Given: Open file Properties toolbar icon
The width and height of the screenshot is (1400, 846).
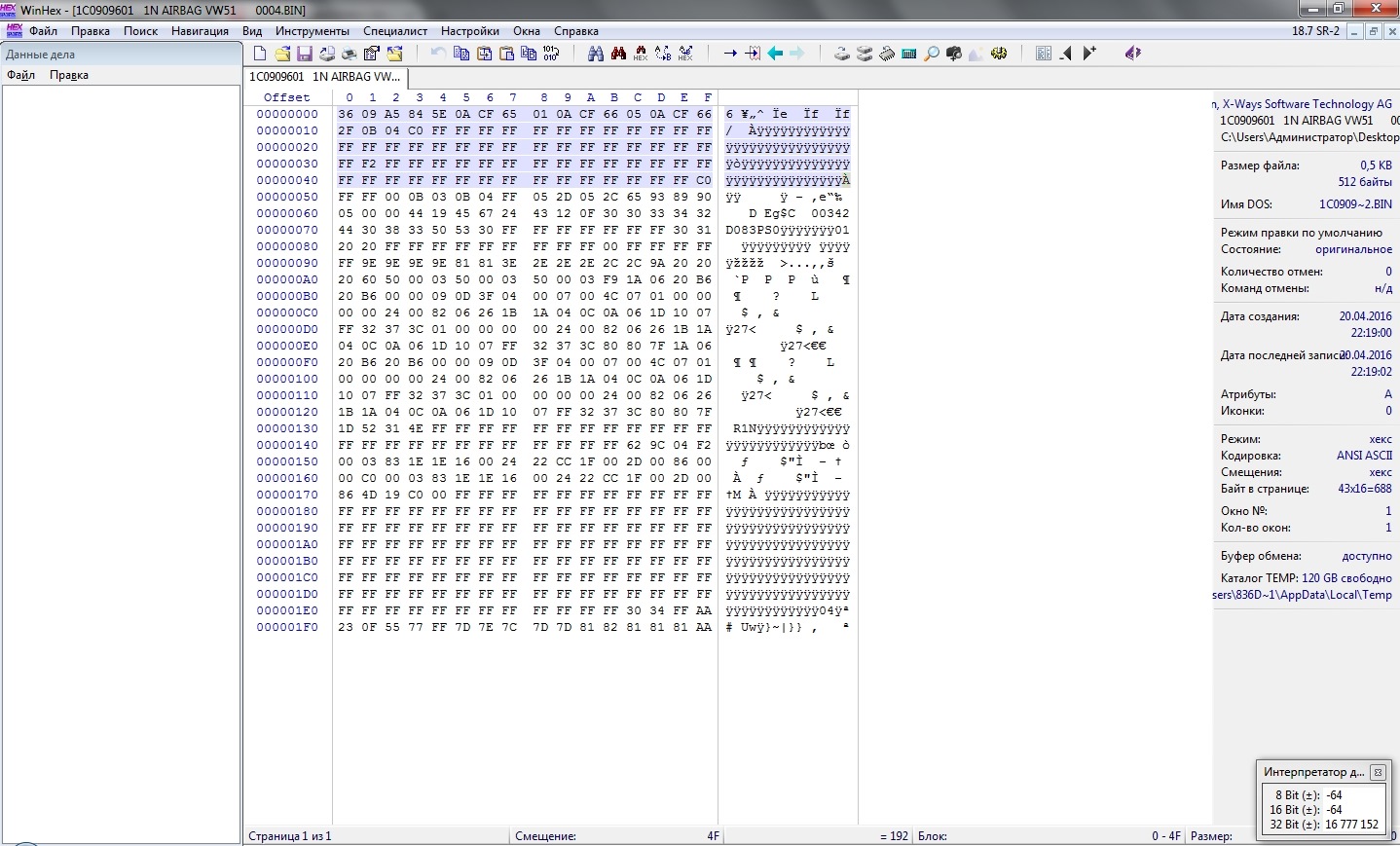Looking at the screenshot, I should (371, 54).
